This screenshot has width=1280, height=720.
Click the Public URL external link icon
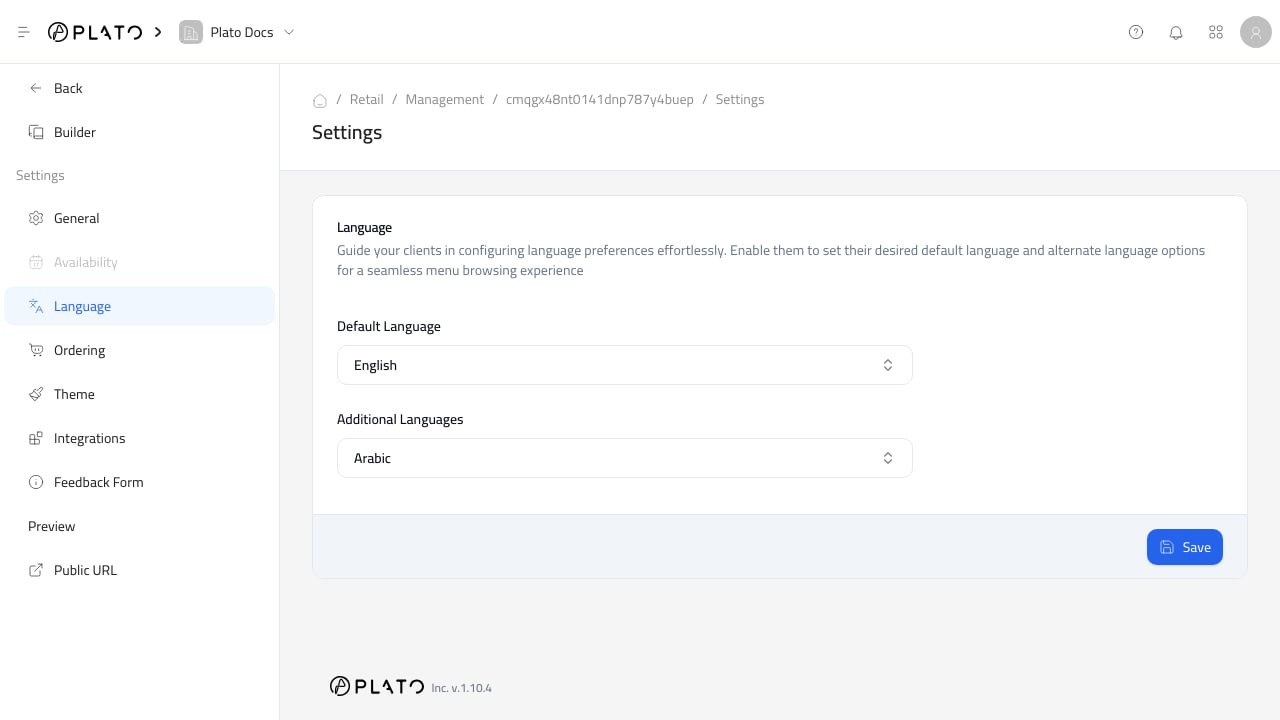coord(36,570)
